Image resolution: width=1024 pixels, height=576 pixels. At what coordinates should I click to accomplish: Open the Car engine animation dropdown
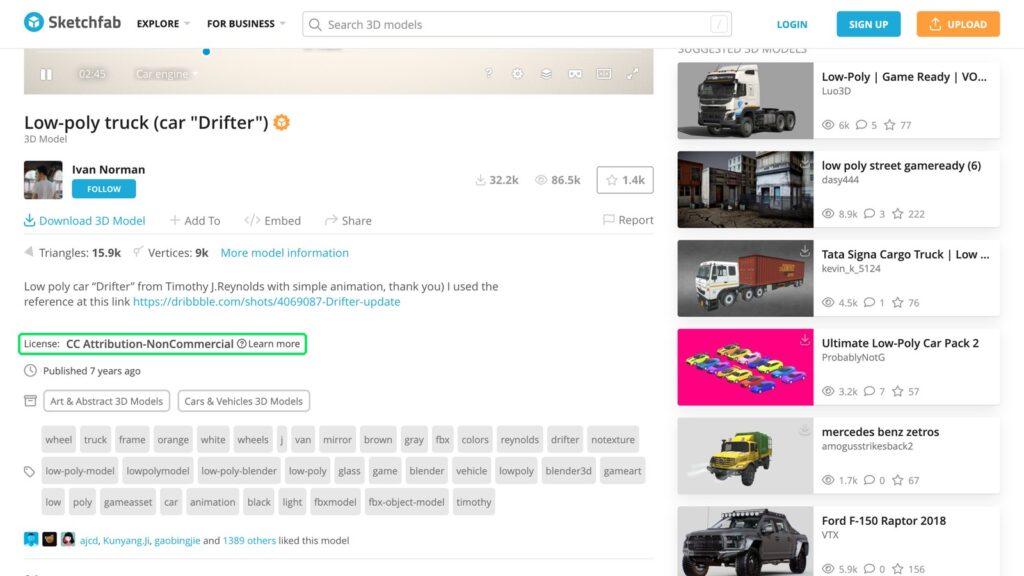(x=167, y=74)
